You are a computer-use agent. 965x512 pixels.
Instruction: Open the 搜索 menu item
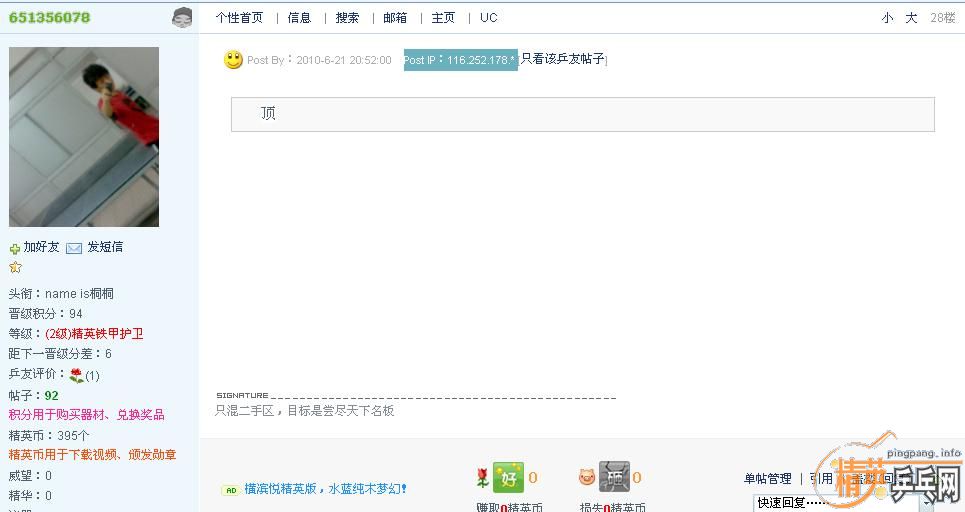tap(347, 18)
